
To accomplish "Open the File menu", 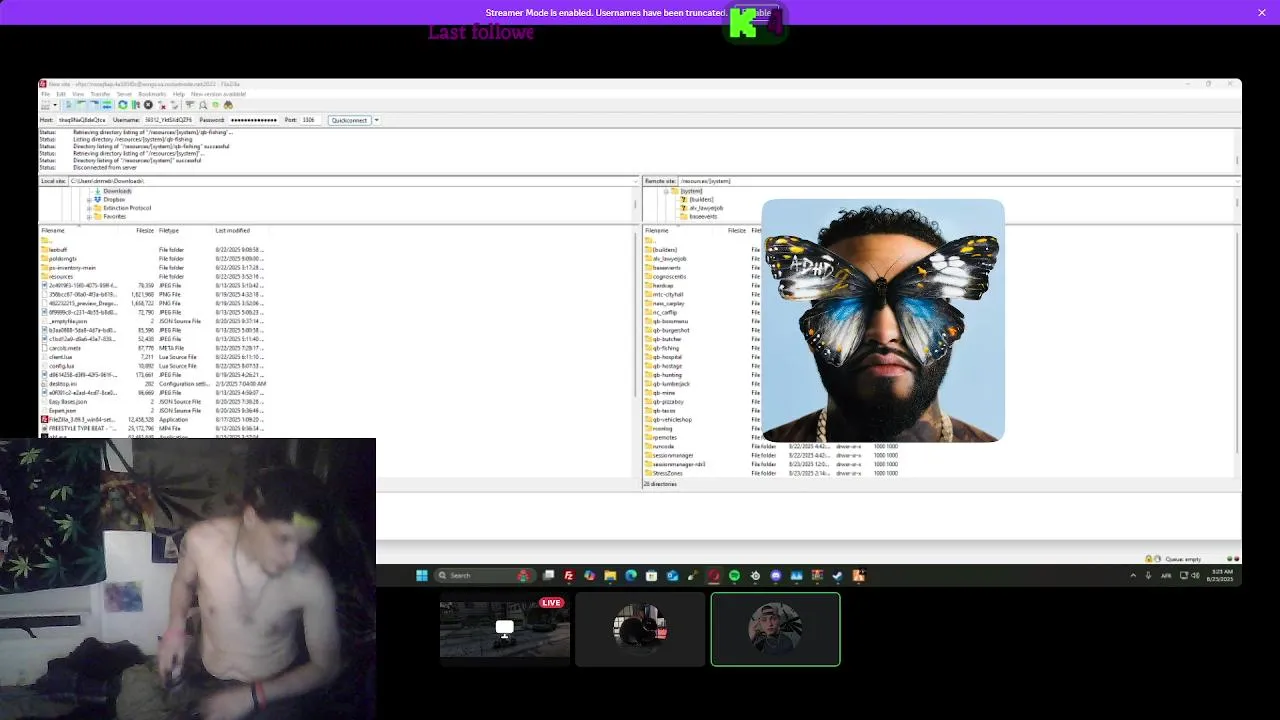I will coord(46,94).
